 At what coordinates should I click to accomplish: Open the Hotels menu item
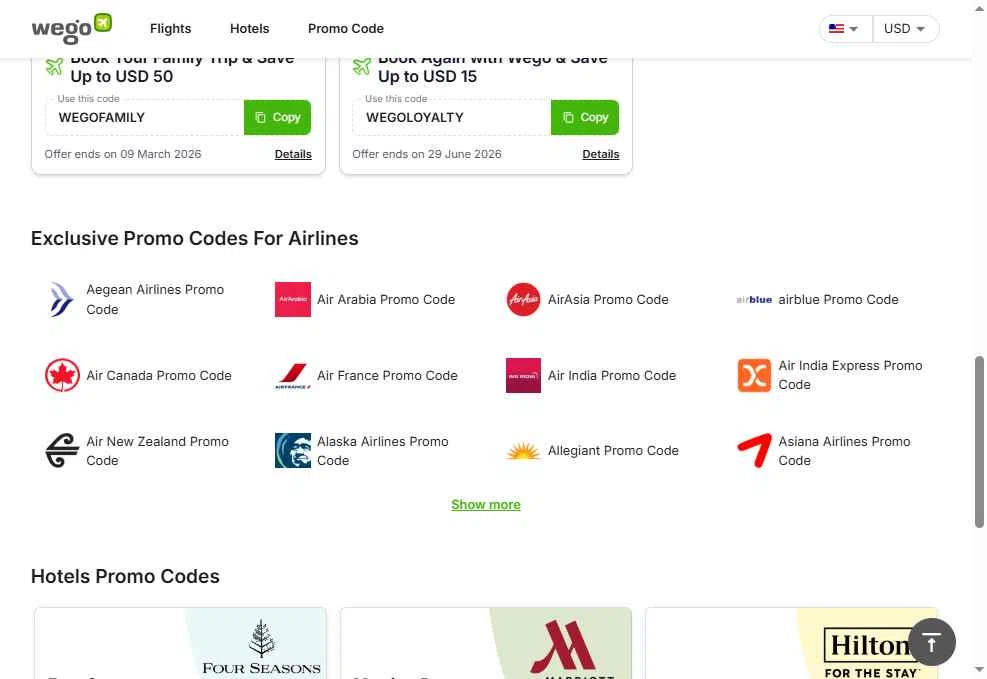click(249, 29)
